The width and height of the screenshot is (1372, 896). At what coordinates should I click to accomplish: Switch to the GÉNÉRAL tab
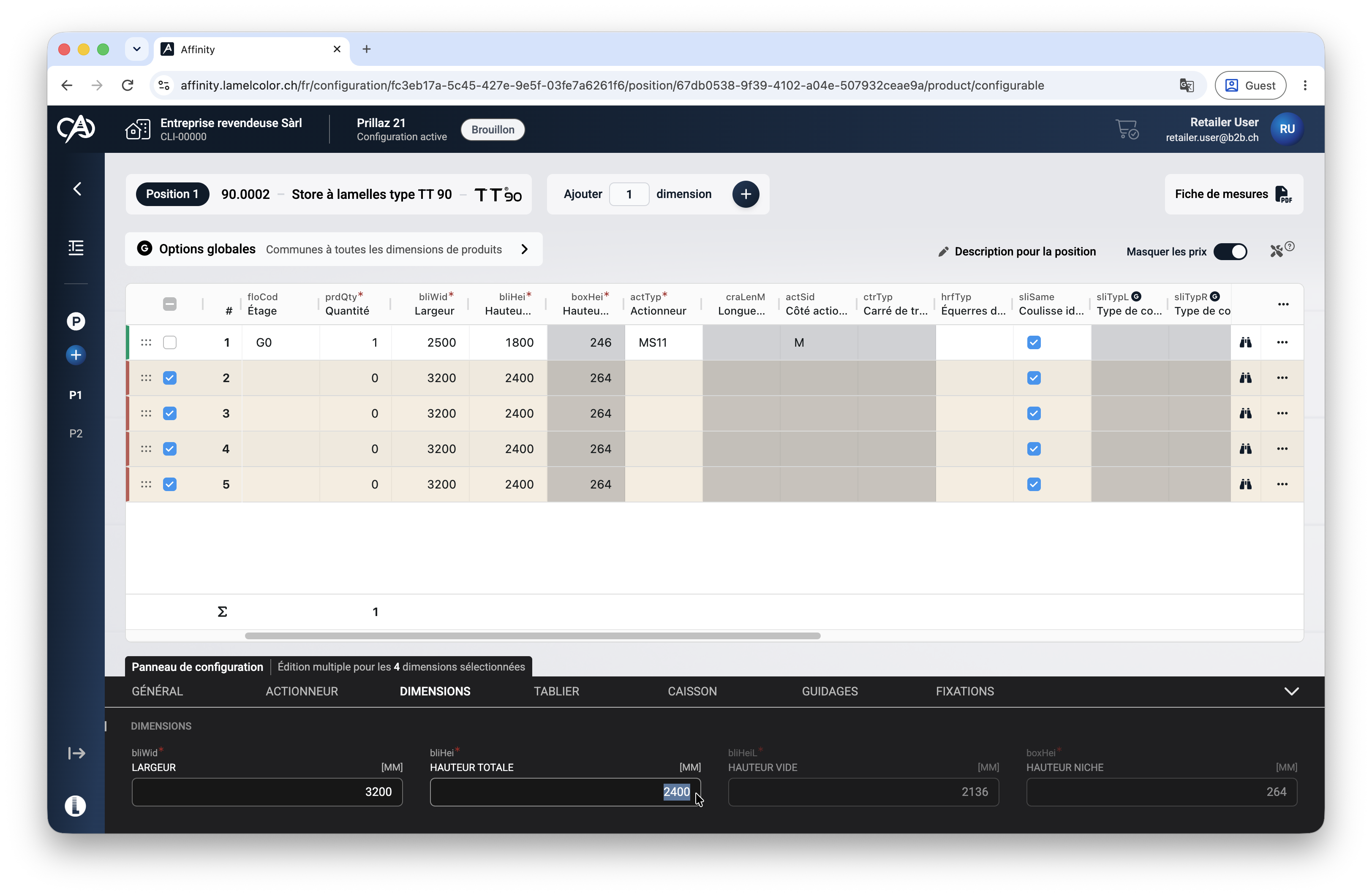[158, 692]
